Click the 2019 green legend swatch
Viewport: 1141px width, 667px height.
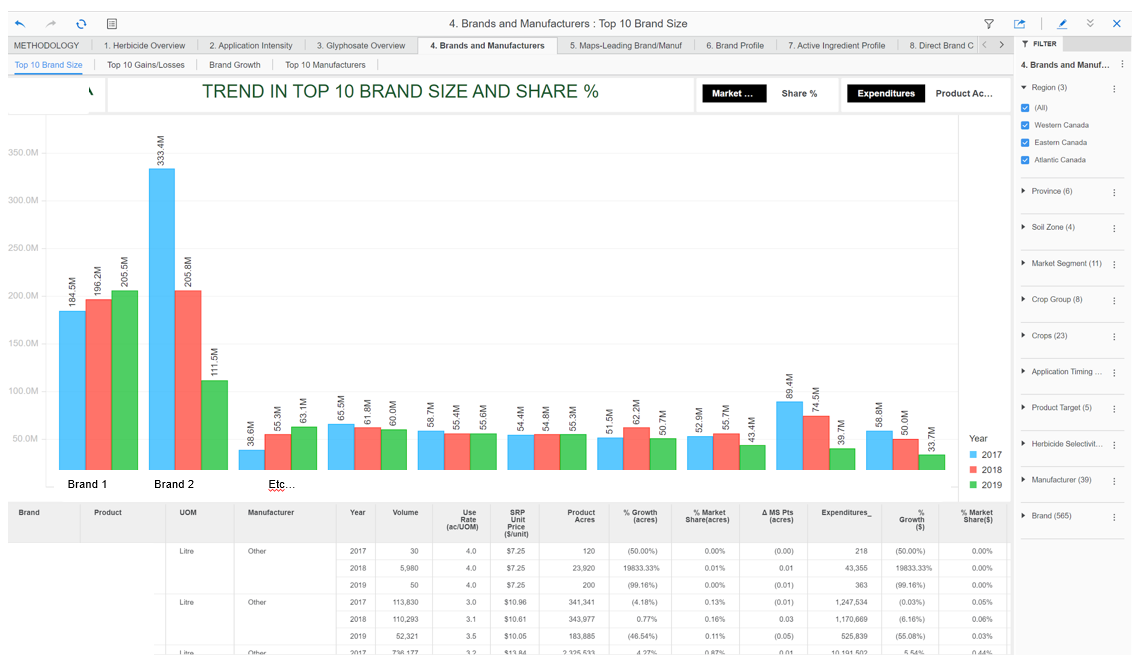973,485
